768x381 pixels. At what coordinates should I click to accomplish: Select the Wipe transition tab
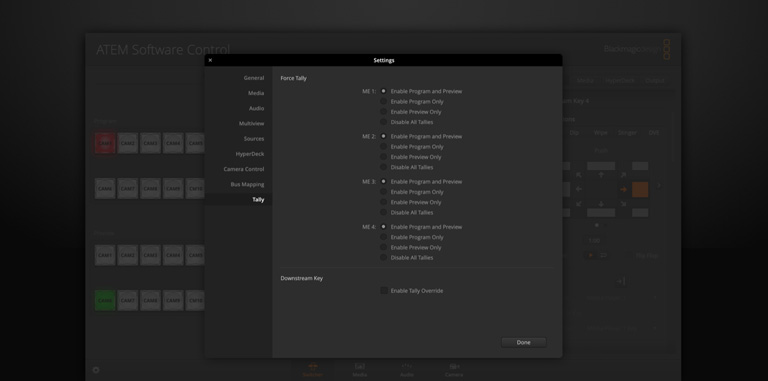pos(600,133)
